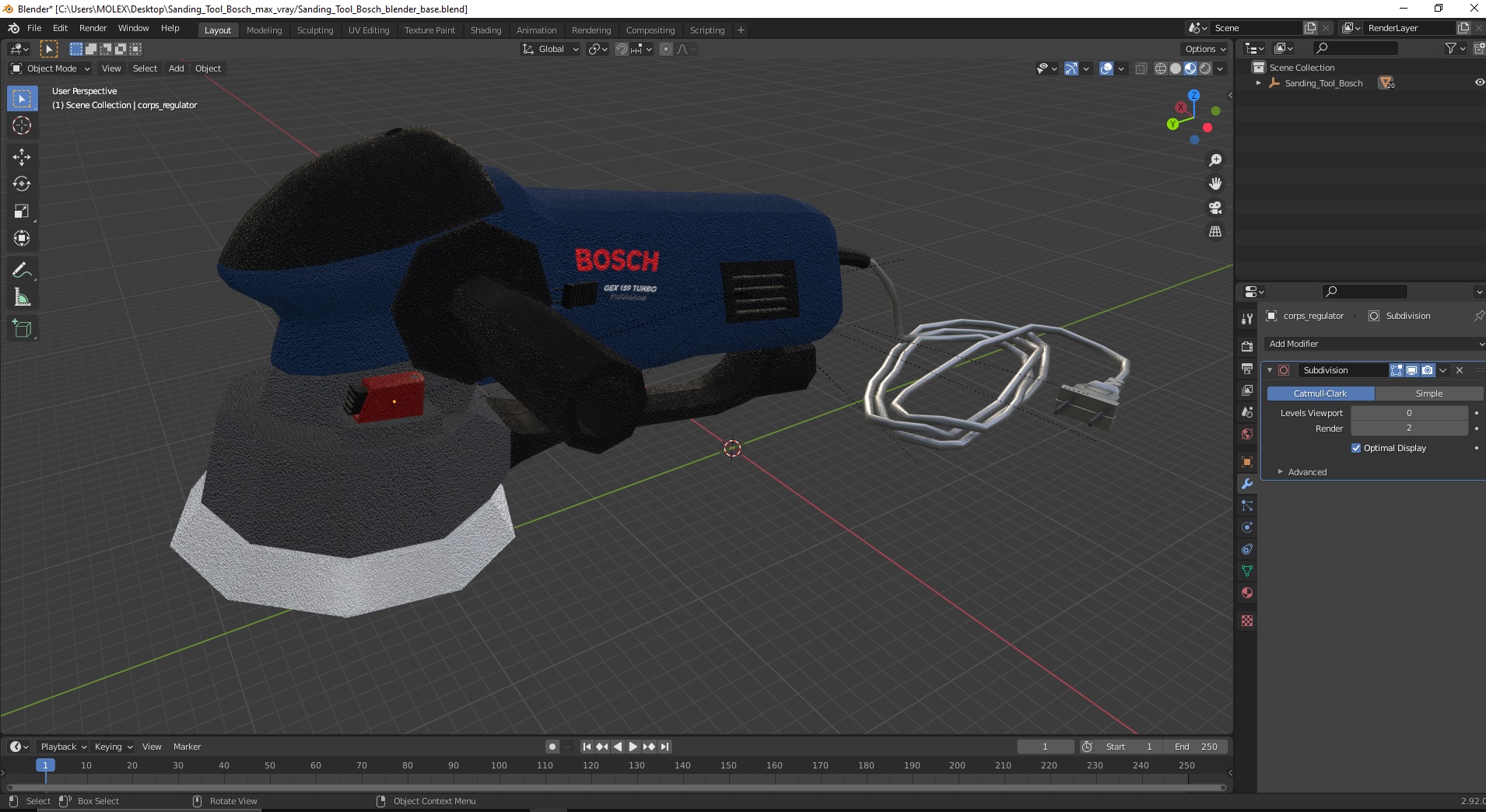Open the Object Constraints properties tab

click(x=1247, y=549)
